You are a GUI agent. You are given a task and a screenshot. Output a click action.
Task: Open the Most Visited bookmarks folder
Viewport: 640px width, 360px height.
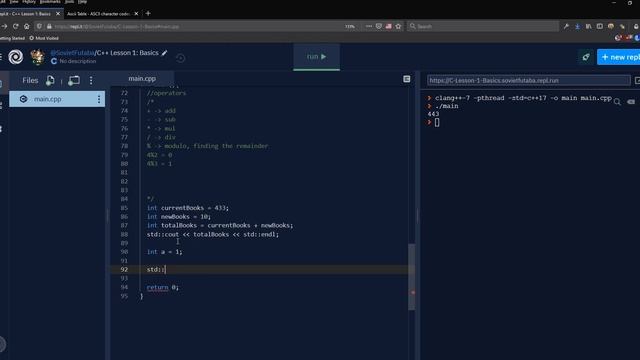pos(44,38)
